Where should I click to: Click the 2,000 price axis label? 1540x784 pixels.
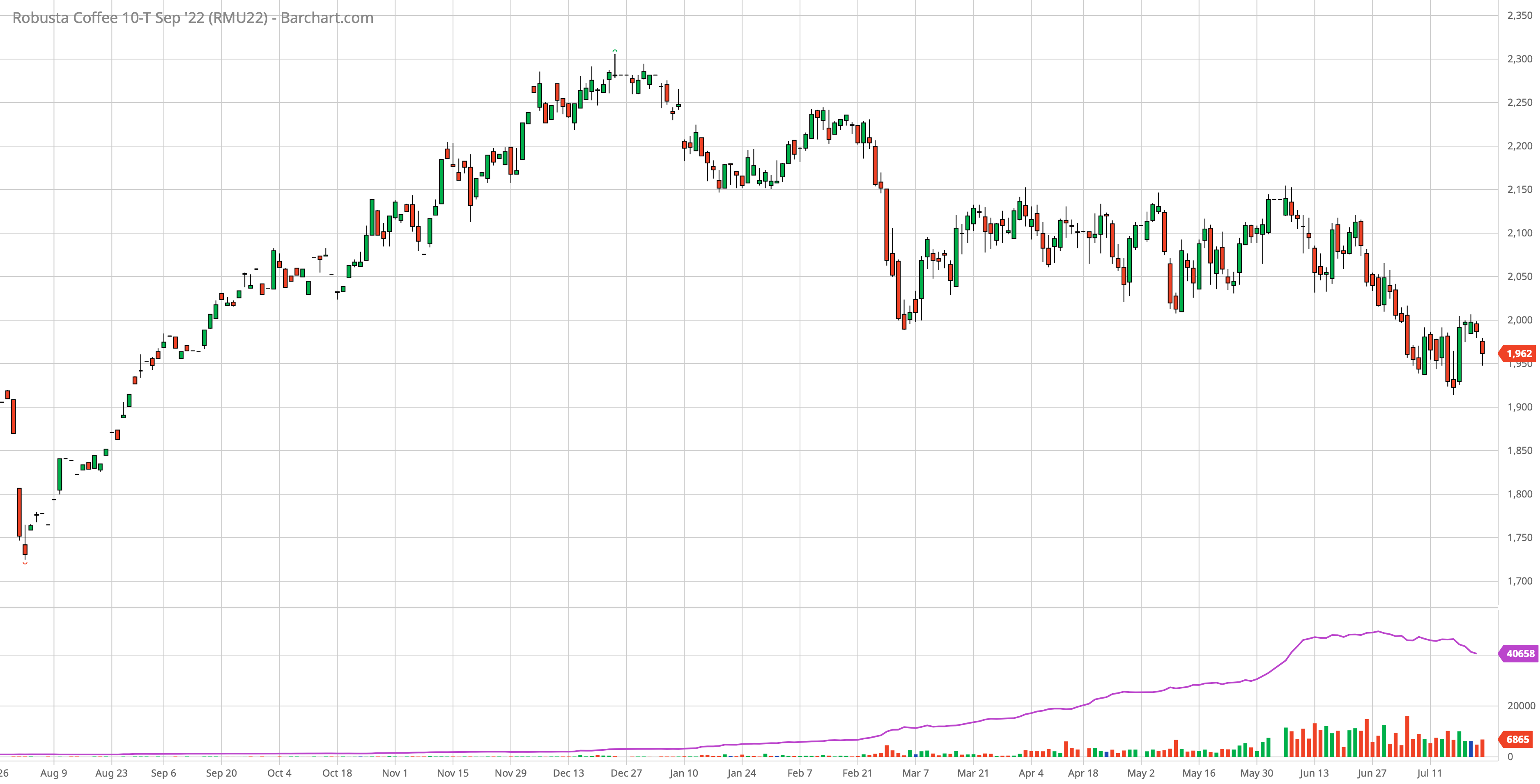1520,320
